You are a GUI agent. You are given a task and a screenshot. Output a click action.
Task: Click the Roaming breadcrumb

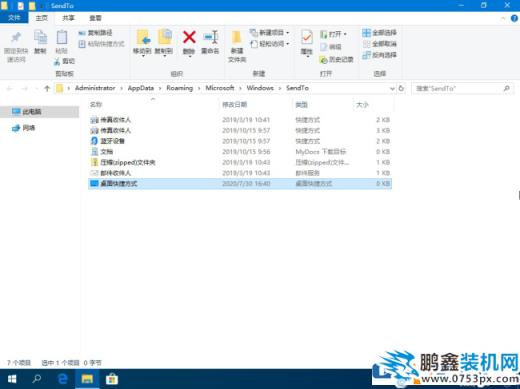(180, 88)
